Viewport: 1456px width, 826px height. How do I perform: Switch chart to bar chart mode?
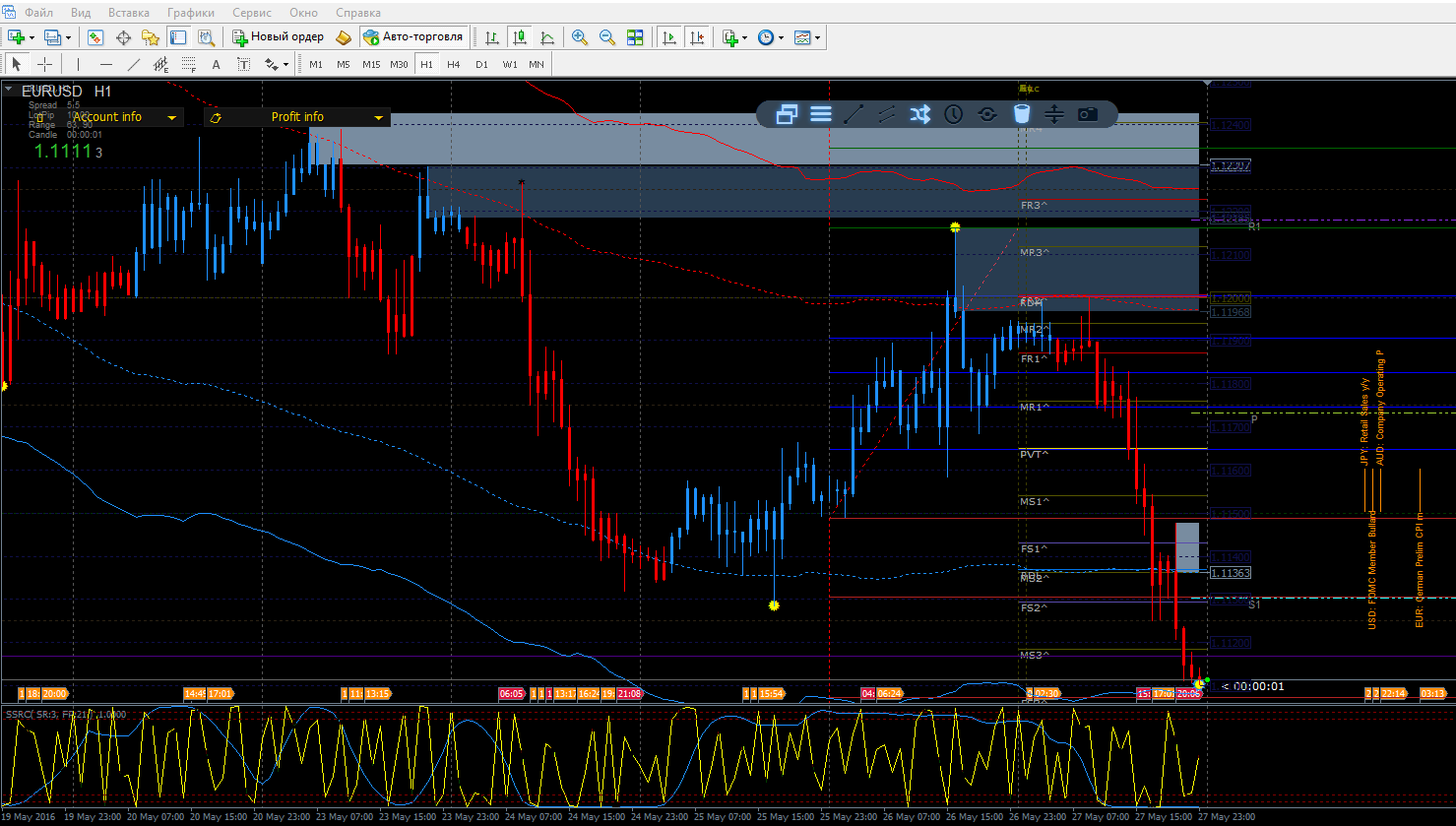[491, 37]
